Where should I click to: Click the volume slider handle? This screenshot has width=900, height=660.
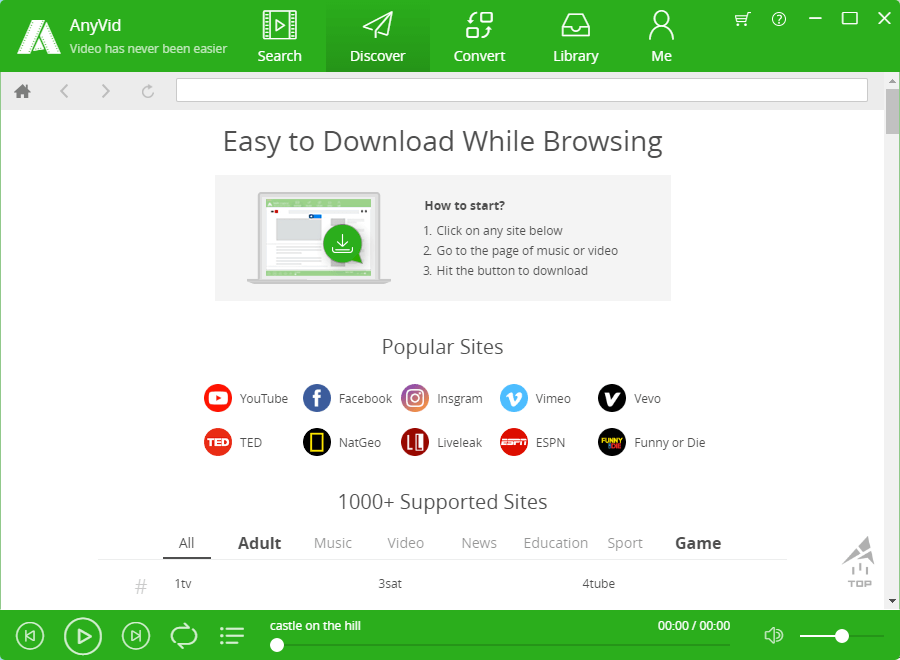tap(842, 636)
